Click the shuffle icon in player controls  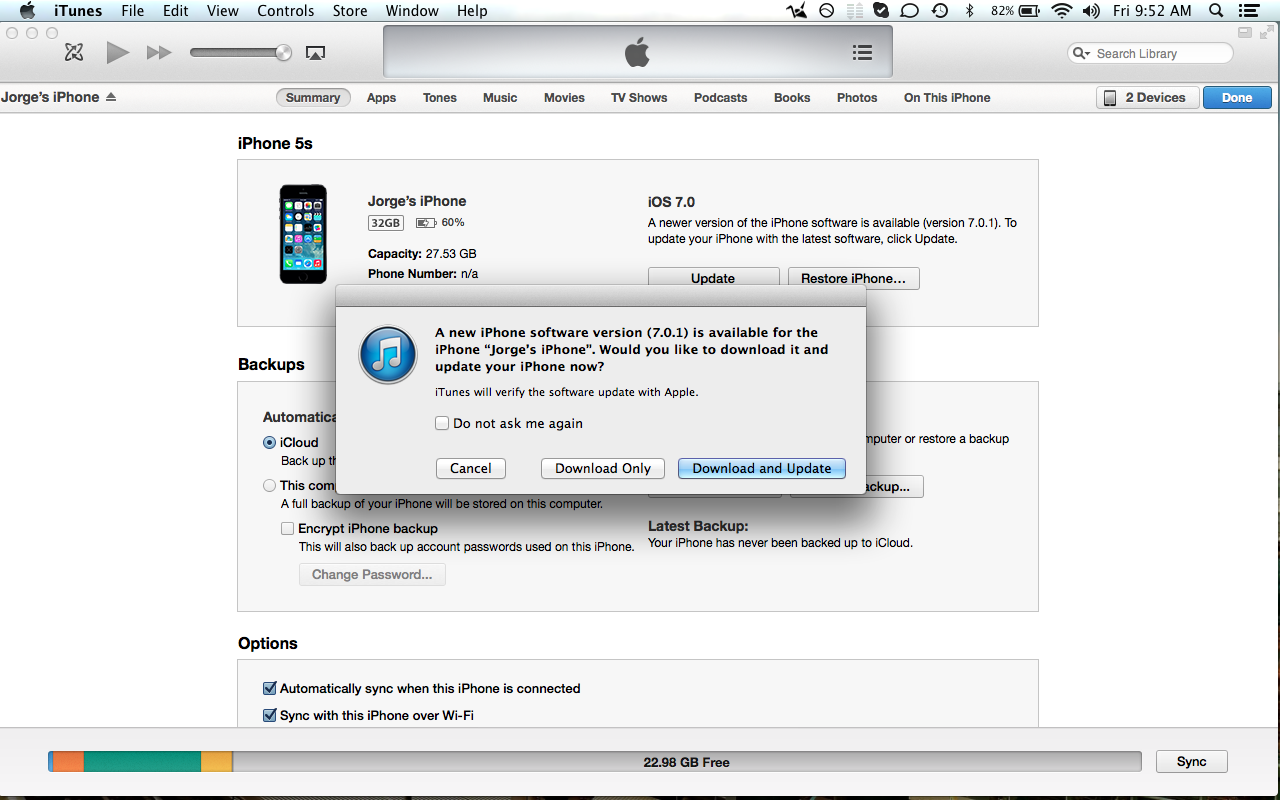point(74,52)
